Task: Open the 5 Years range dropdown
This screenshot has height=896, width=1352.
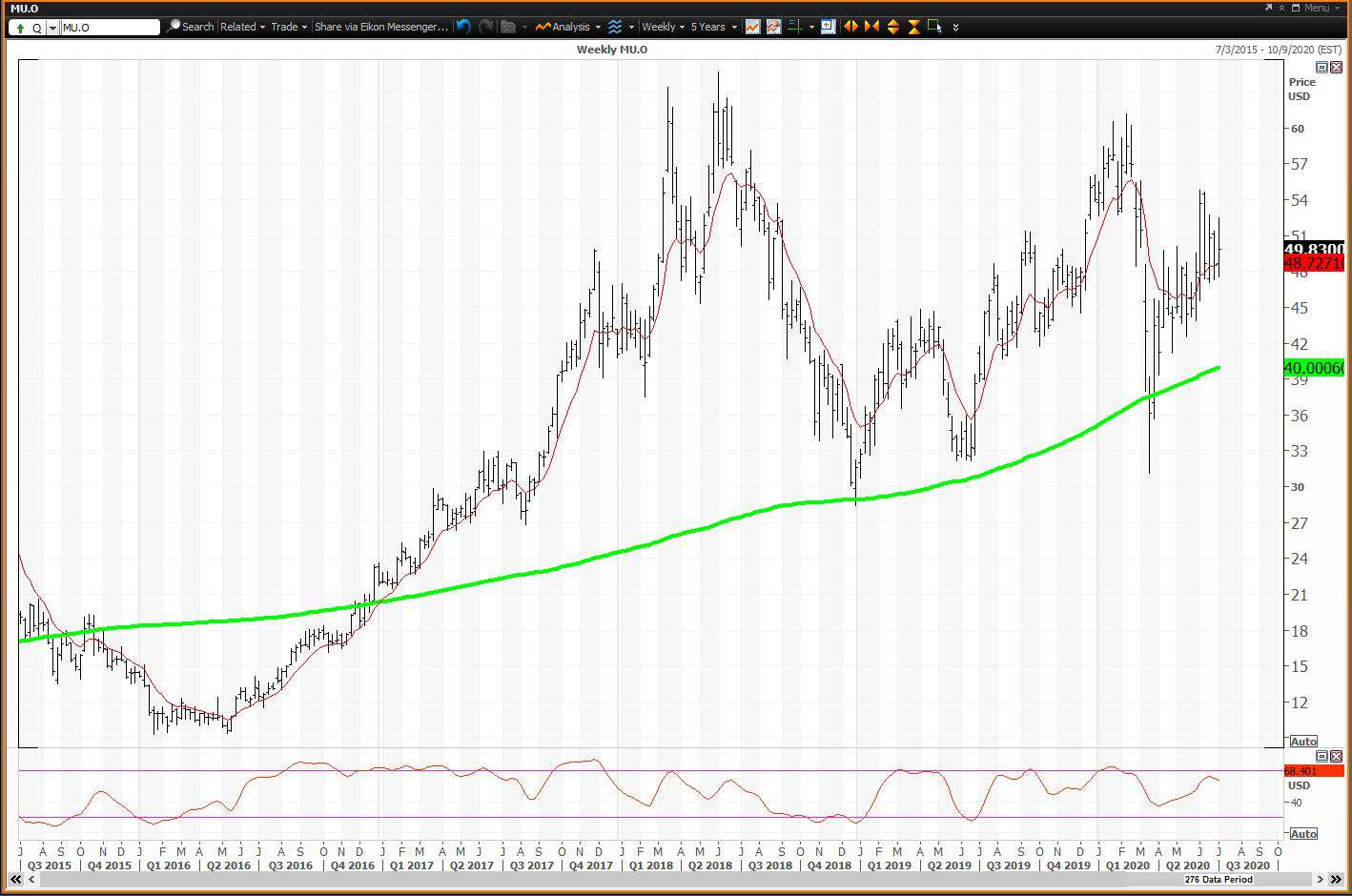Action: [x=713, y=27]
